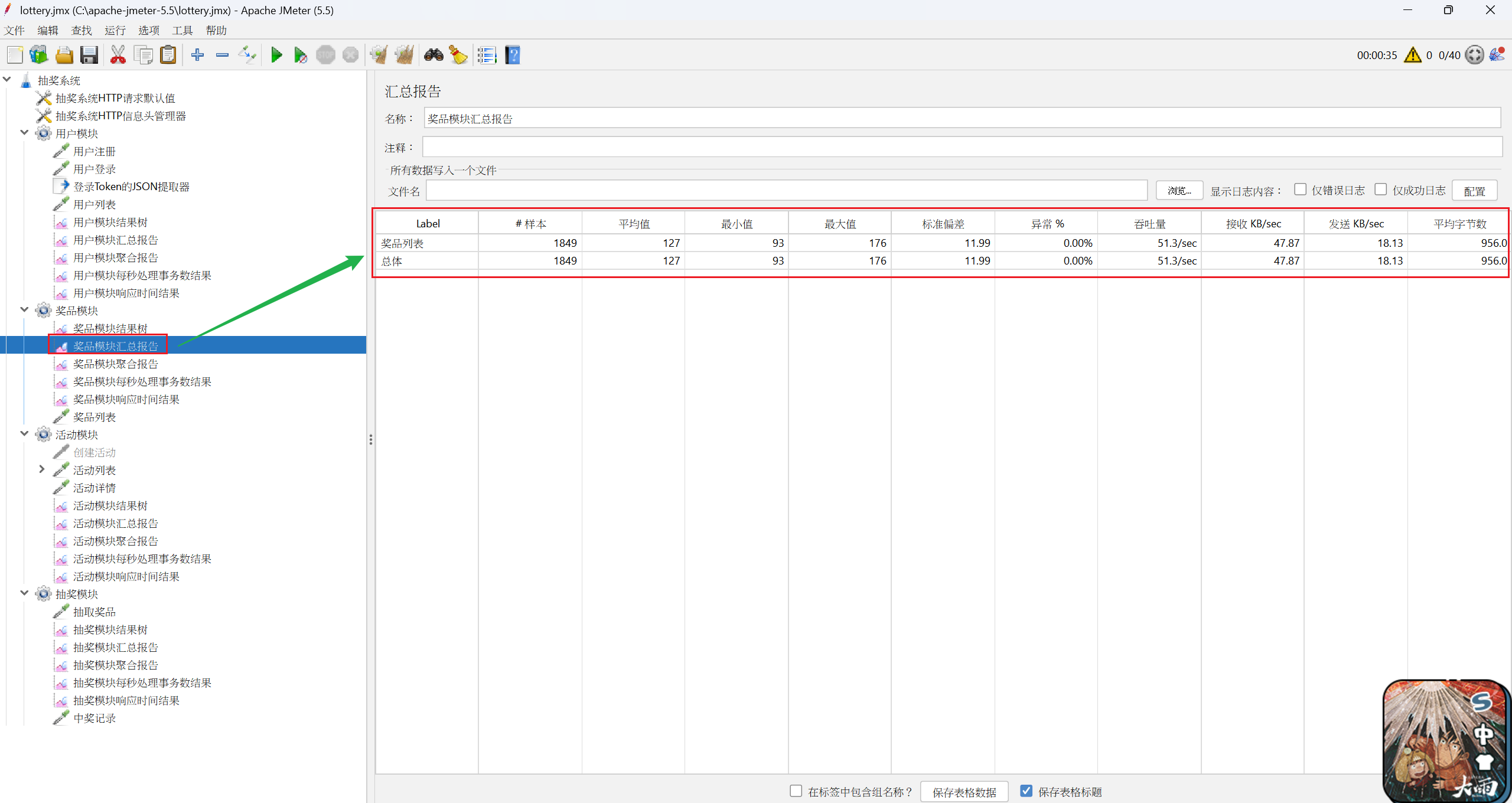Click the yellow warning triangle icon

coord(1412,55)
